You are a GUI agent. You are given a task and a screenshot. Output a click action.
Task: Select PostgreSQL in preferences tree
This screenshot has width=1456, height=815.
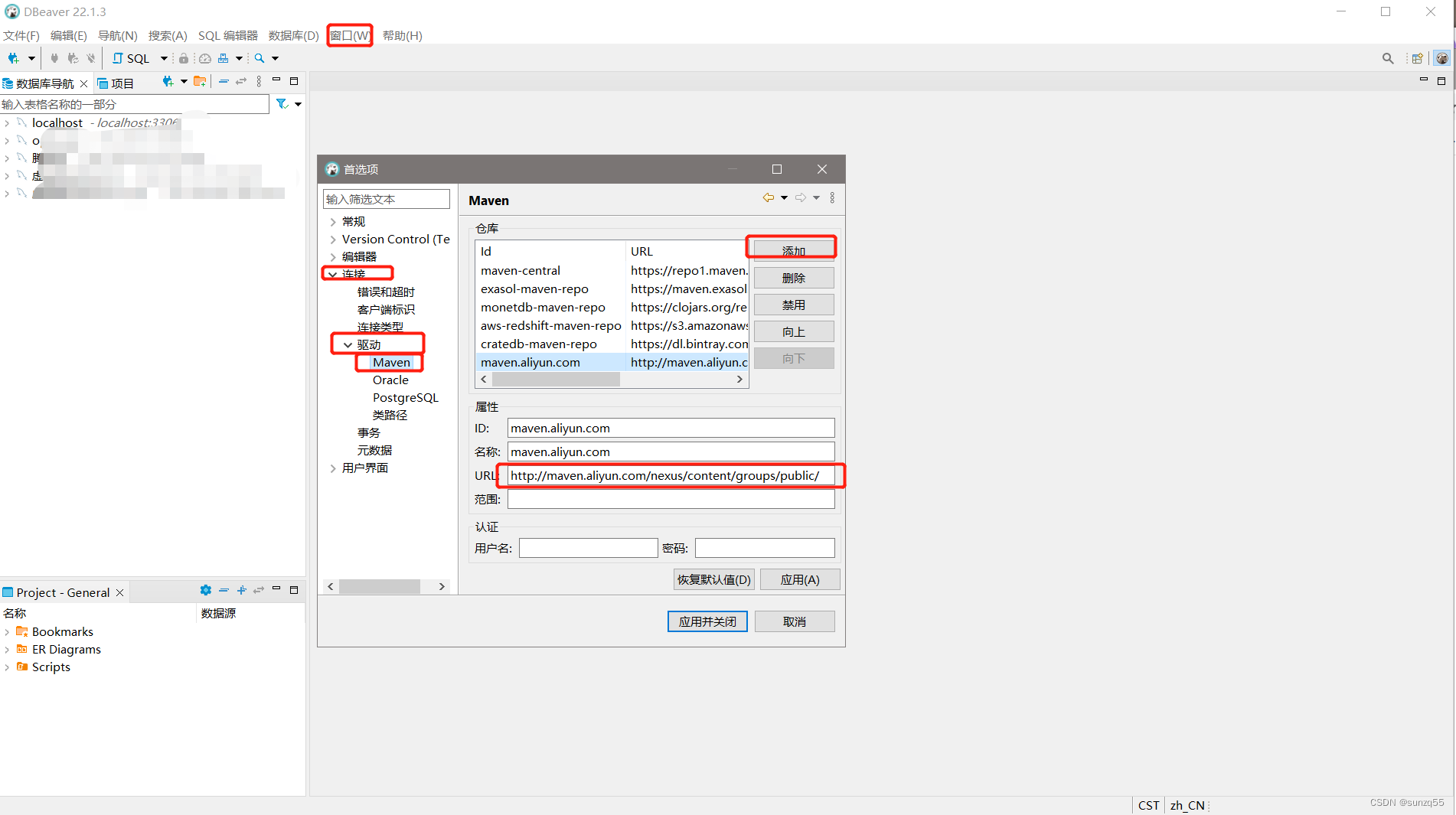405,398
